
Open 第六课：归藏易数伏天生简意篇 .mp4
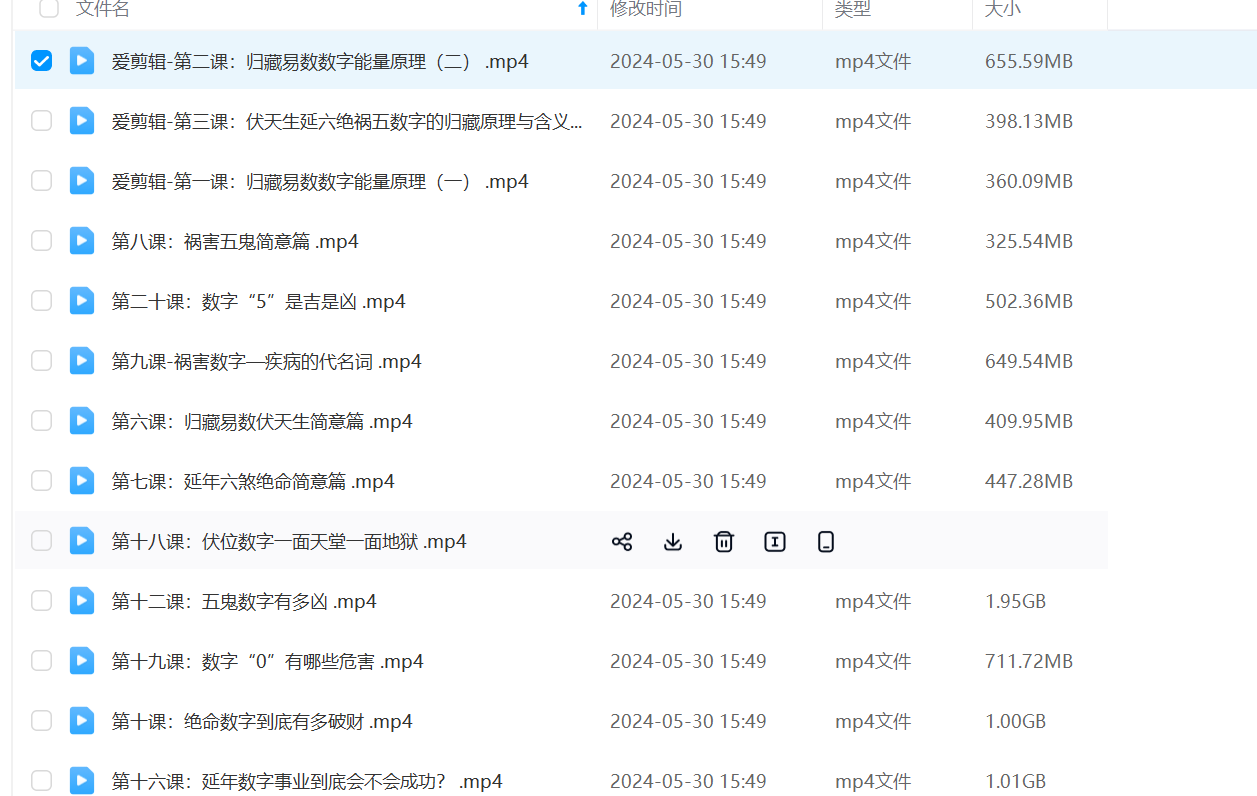point(262,421)
